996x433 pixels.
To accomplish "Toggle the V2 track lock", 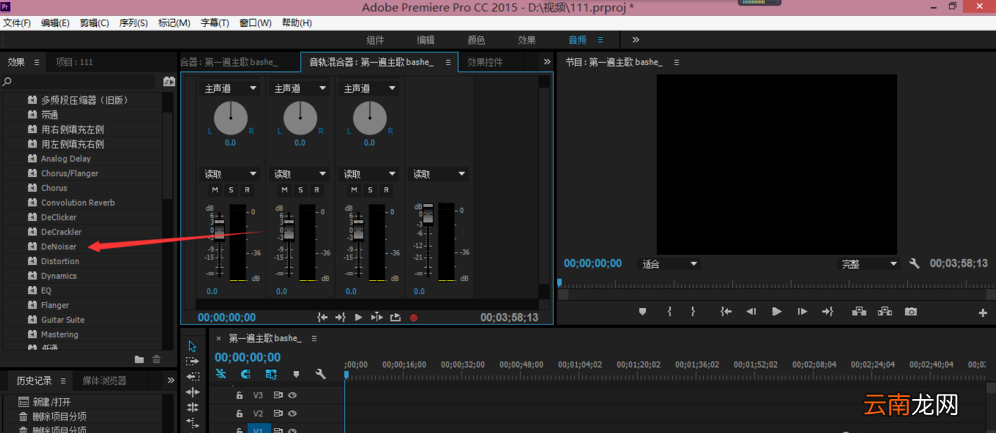I will 239,413.
